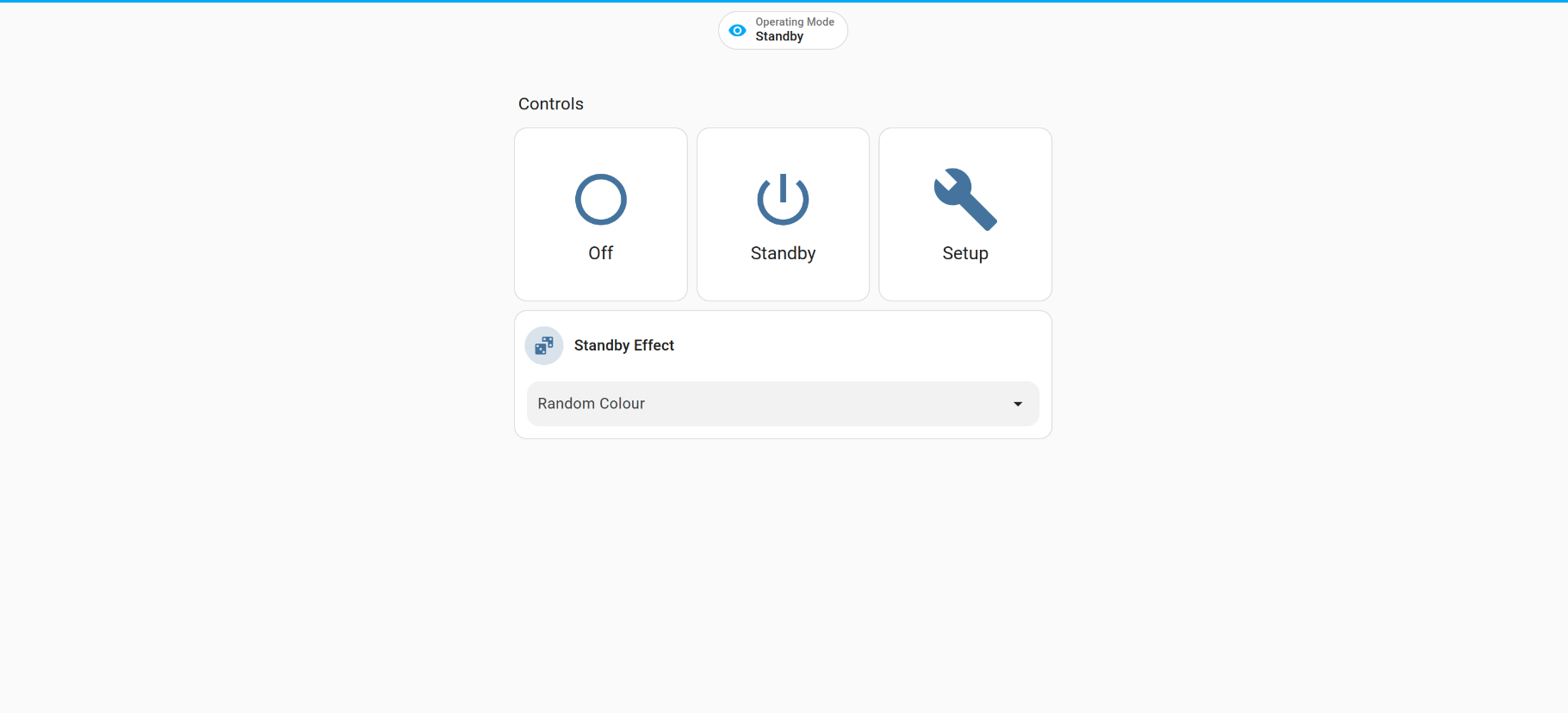Click the eye icon in Operating Mode badge
The image size is (1568, 713).
737,30
